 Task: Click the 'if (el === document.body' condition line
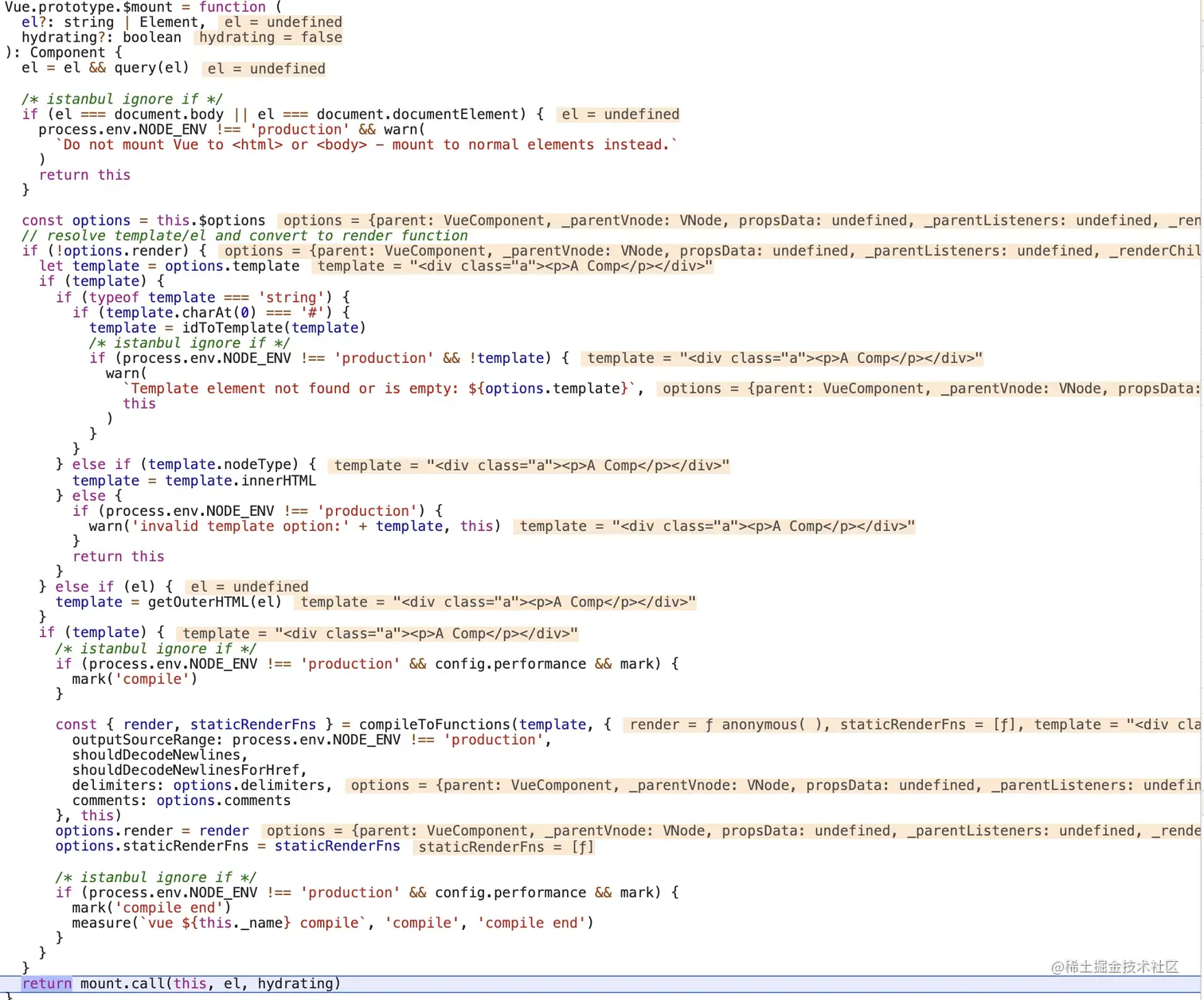(x=283, y=114)
